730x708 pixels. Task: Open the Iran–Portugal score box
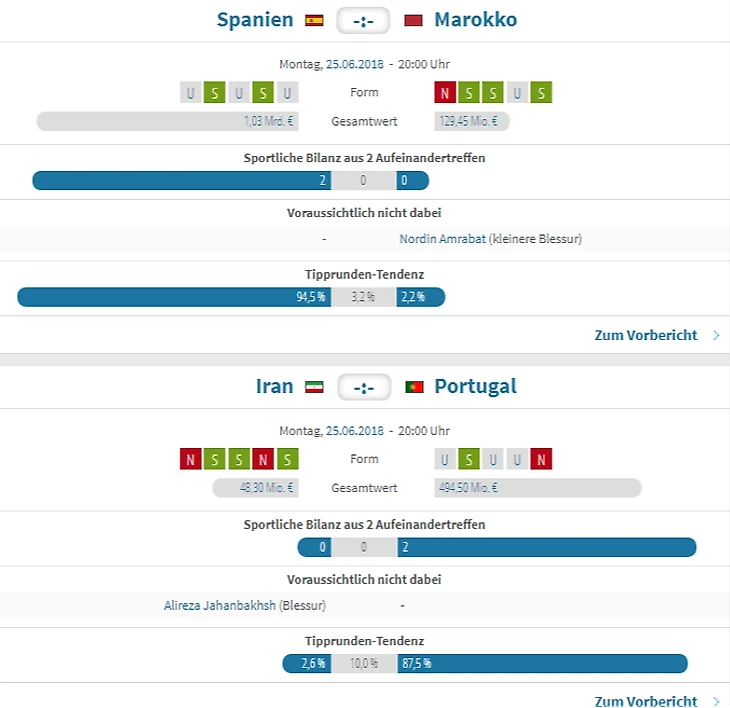pos(364,386)
